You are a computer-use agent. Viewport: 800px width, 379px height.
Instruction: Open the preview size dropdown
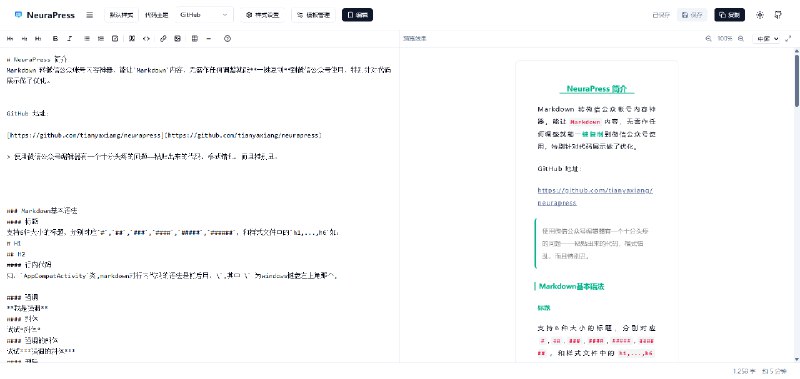coord(766,38)
